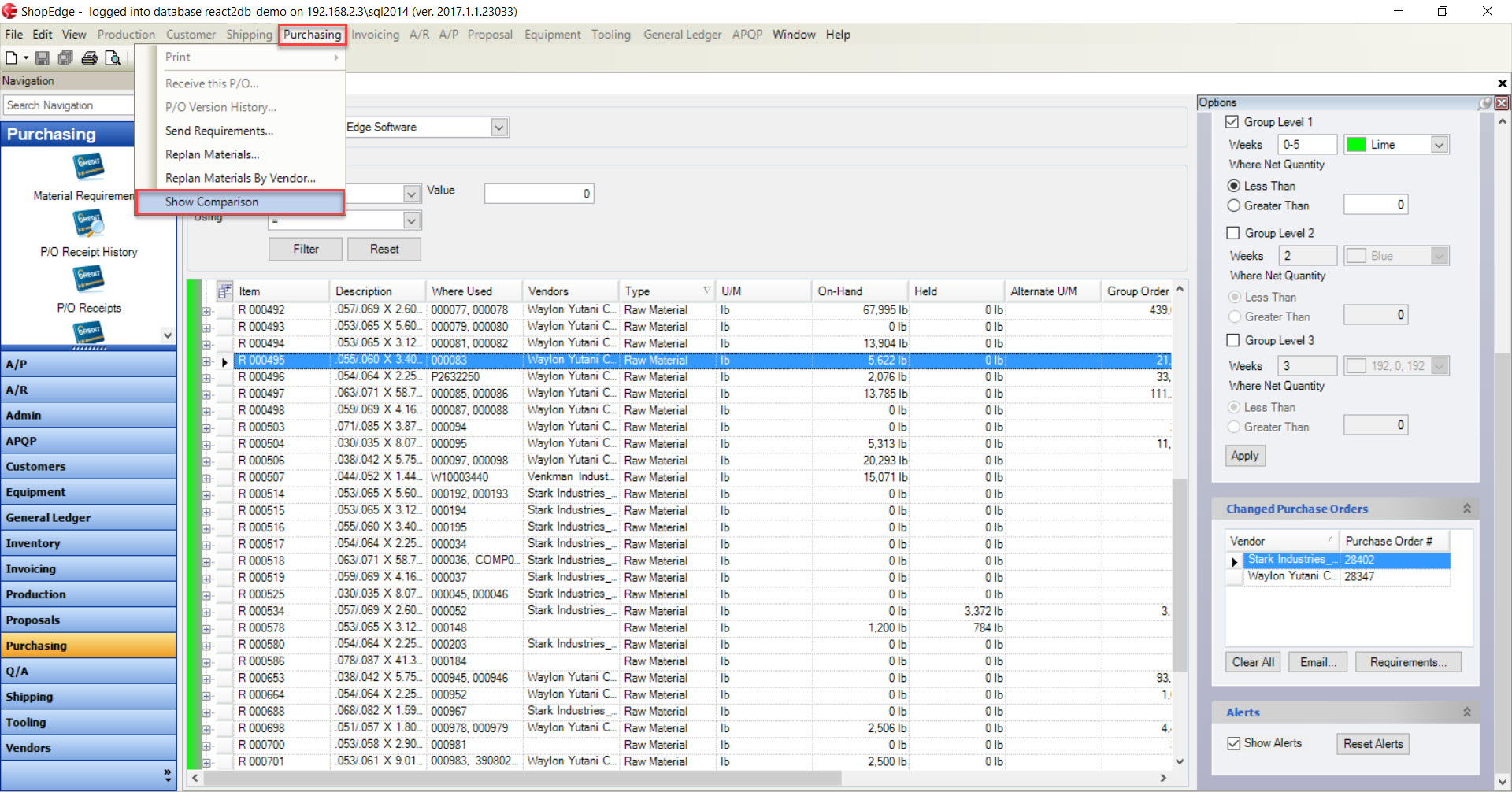
Task: Click the Where Used column header
Action: (473, 291)
